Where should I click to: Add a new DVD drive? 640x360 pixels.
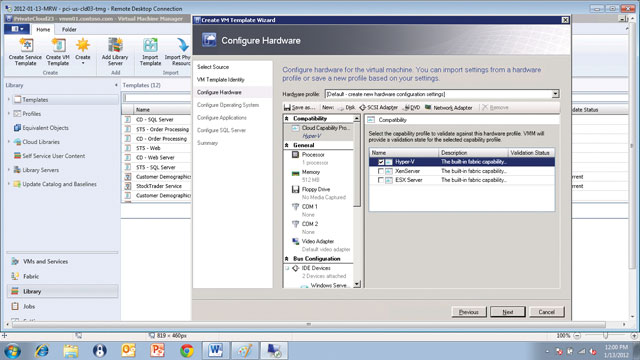412,107
